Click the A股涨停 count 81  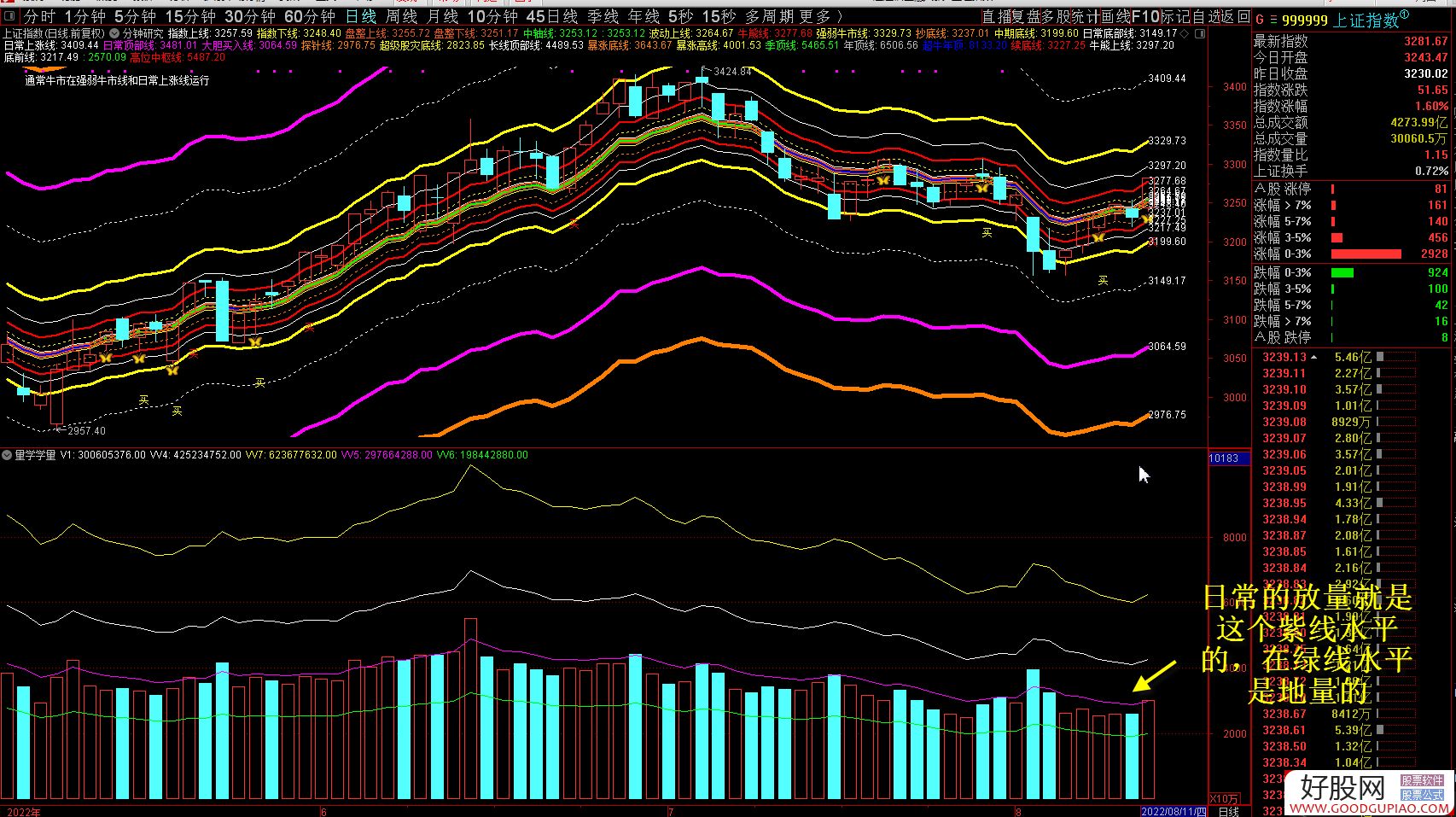click(1441, 189)
